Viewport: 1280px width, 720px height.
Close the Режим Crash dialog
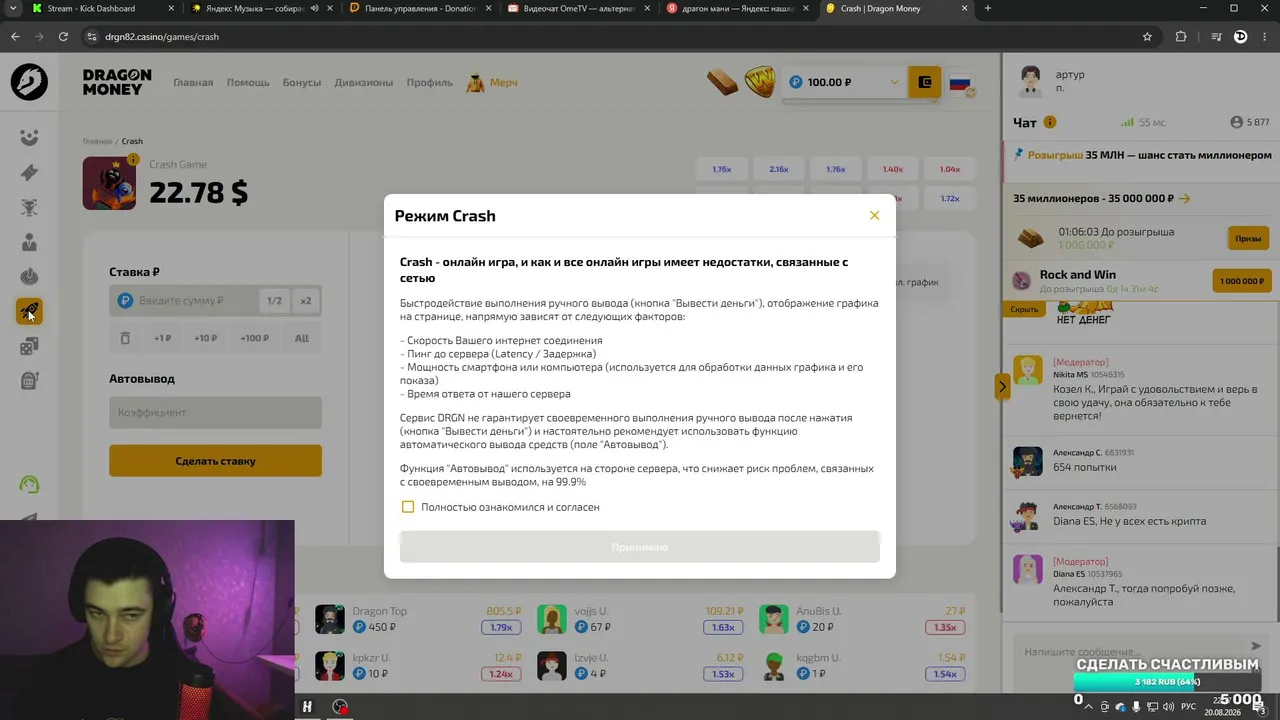click(874, 215)
